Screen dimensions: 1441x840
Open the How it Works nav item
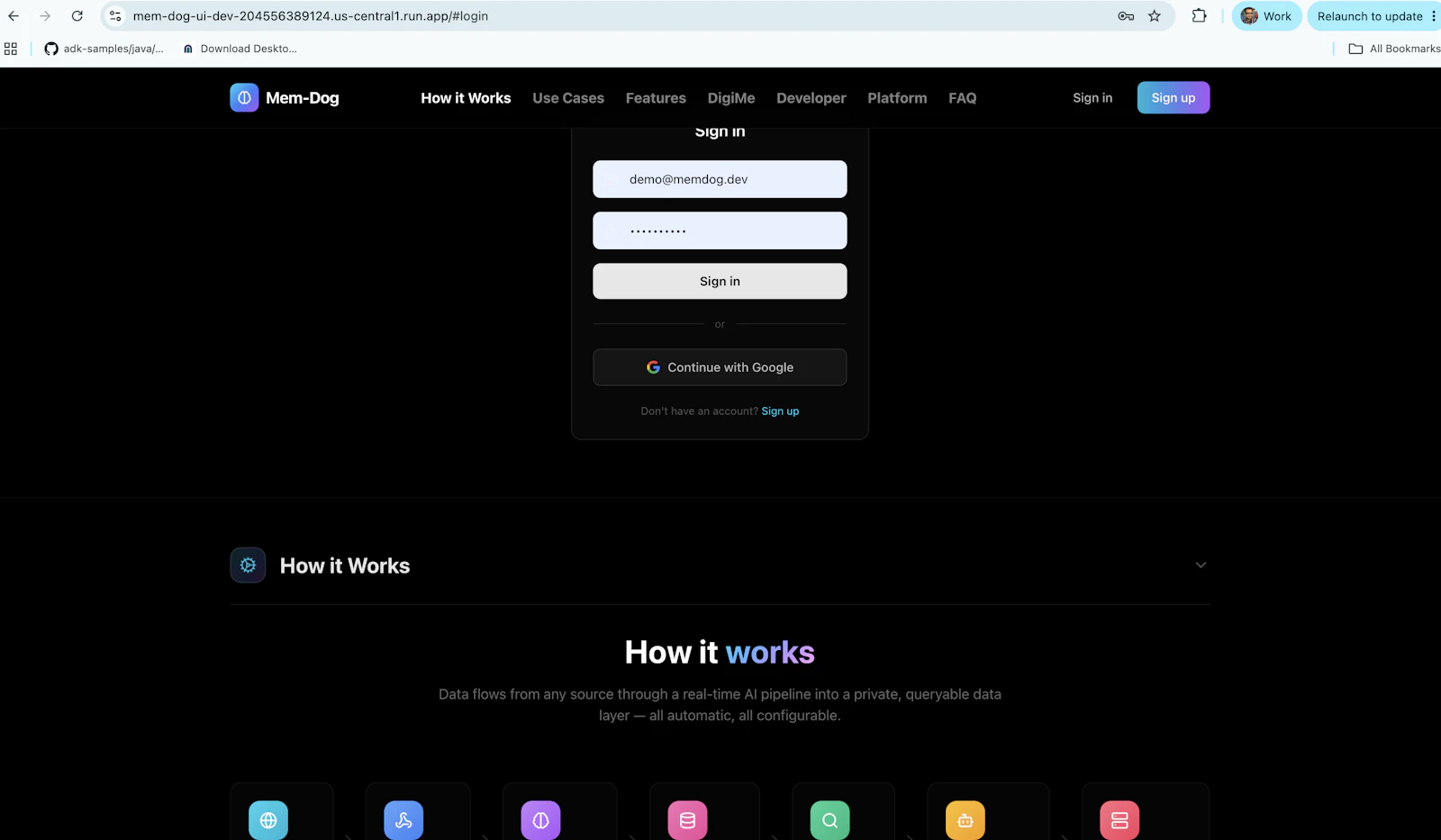tap(466, 98)
